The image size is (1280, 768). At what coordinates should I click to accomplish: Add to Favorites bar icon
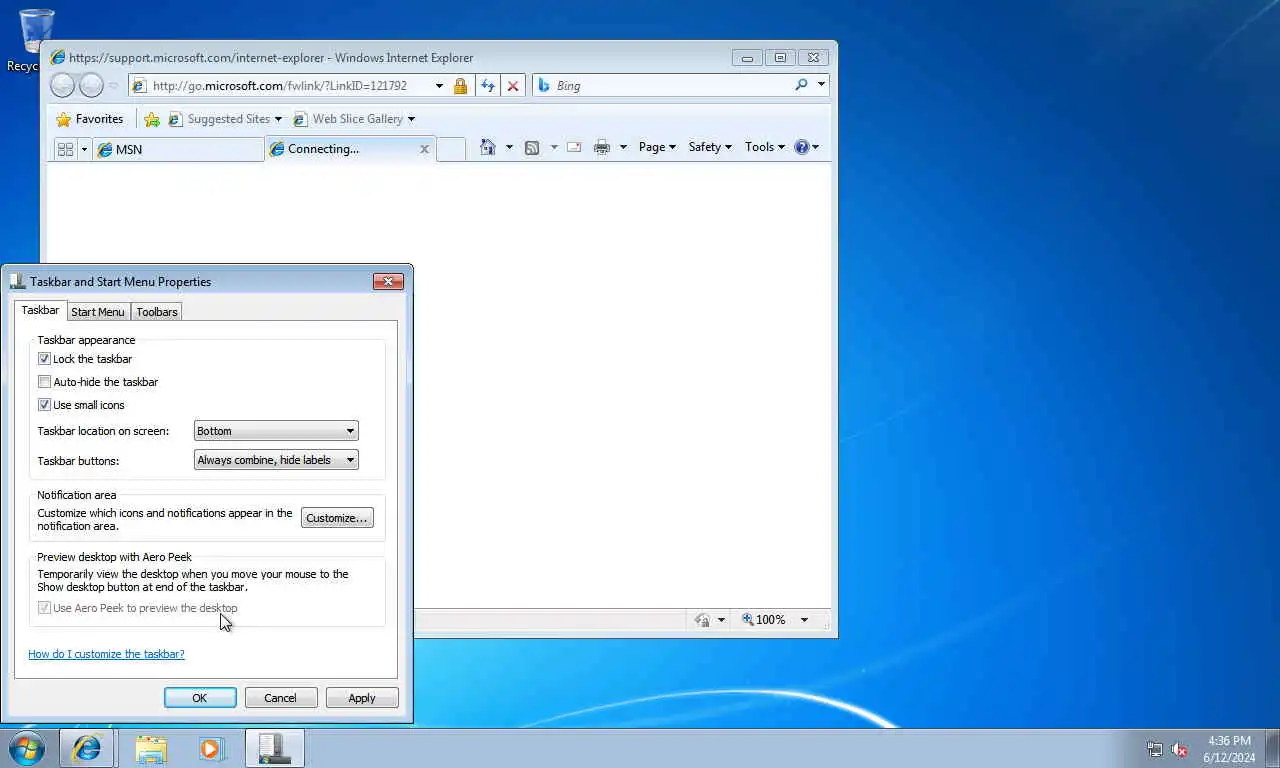(152, 119)
